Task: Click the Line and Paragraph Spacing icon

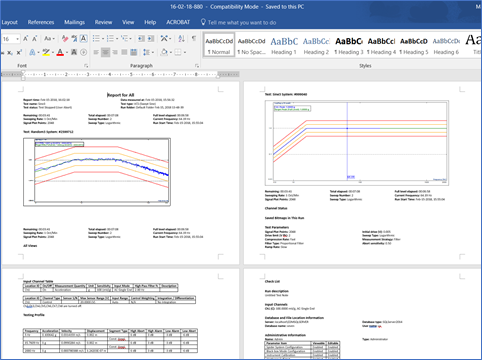Action: (x=146, y=52)
